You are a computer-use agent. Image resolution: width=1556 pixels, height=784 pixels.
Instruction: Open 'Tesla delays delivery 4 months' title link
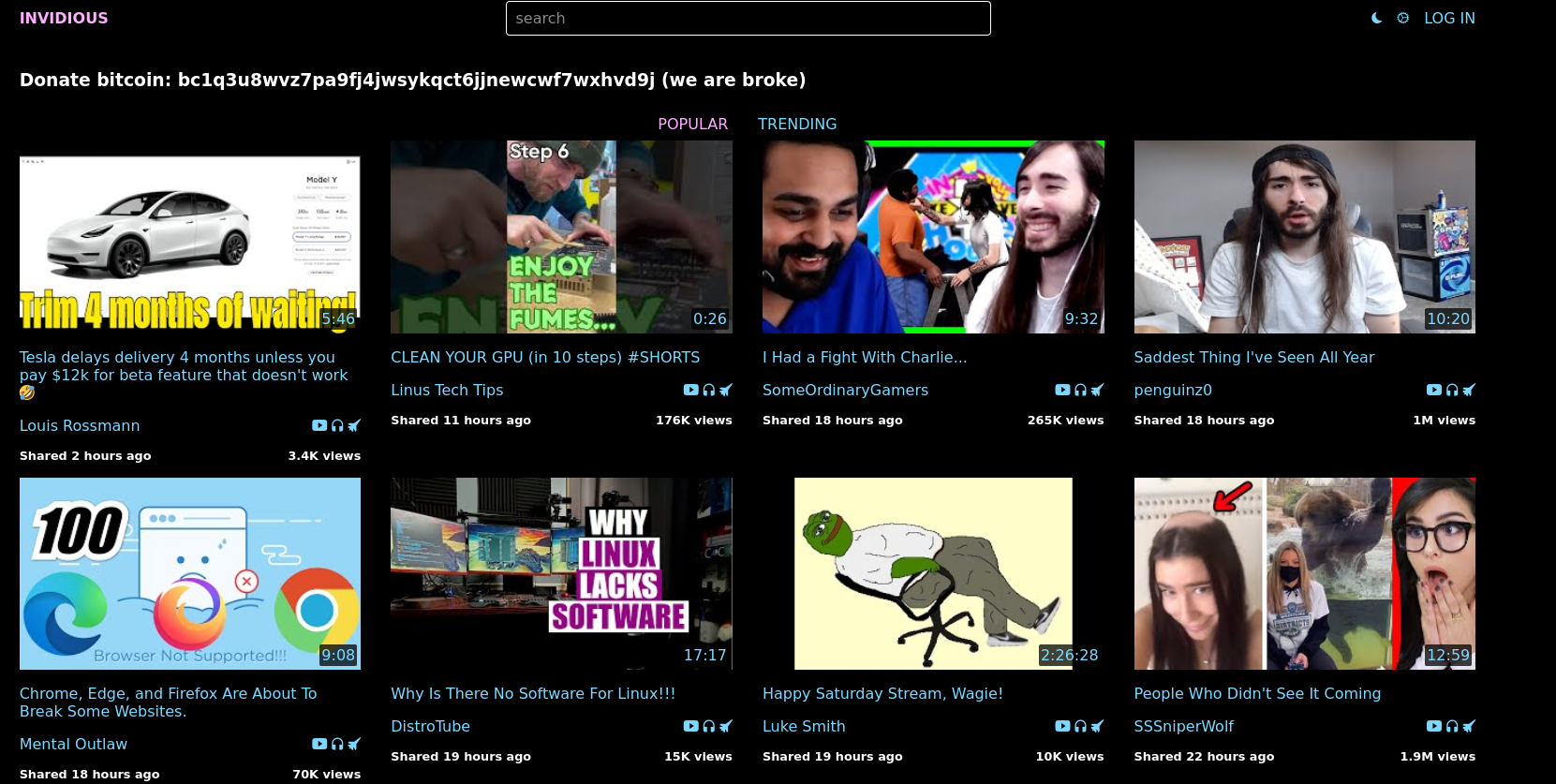pos(184,375)
